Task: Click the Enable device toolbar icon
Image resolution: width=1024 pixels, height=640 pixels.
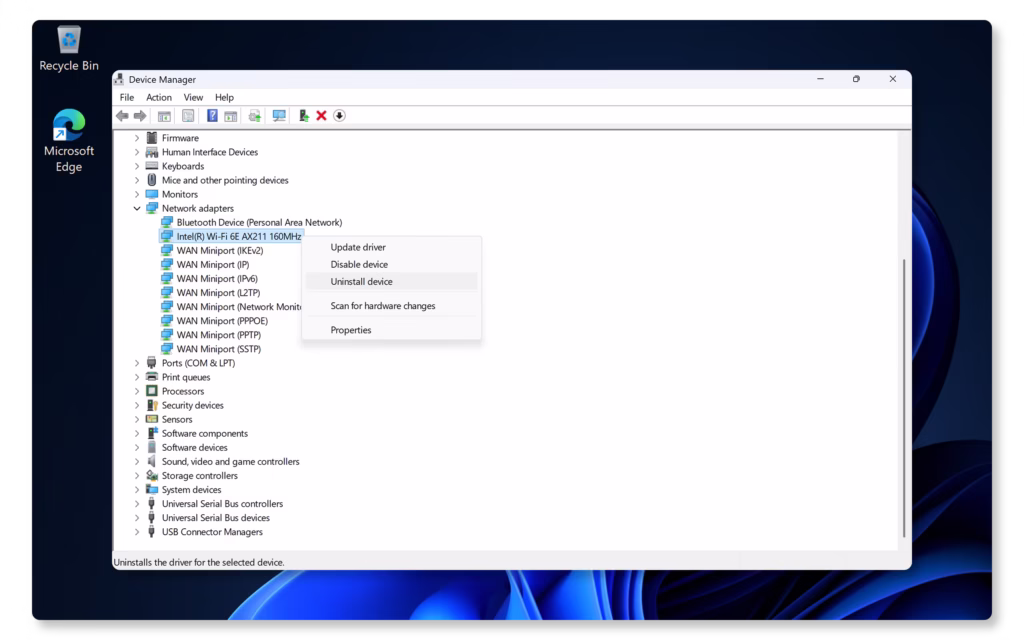Action: [x=304, y=116]
